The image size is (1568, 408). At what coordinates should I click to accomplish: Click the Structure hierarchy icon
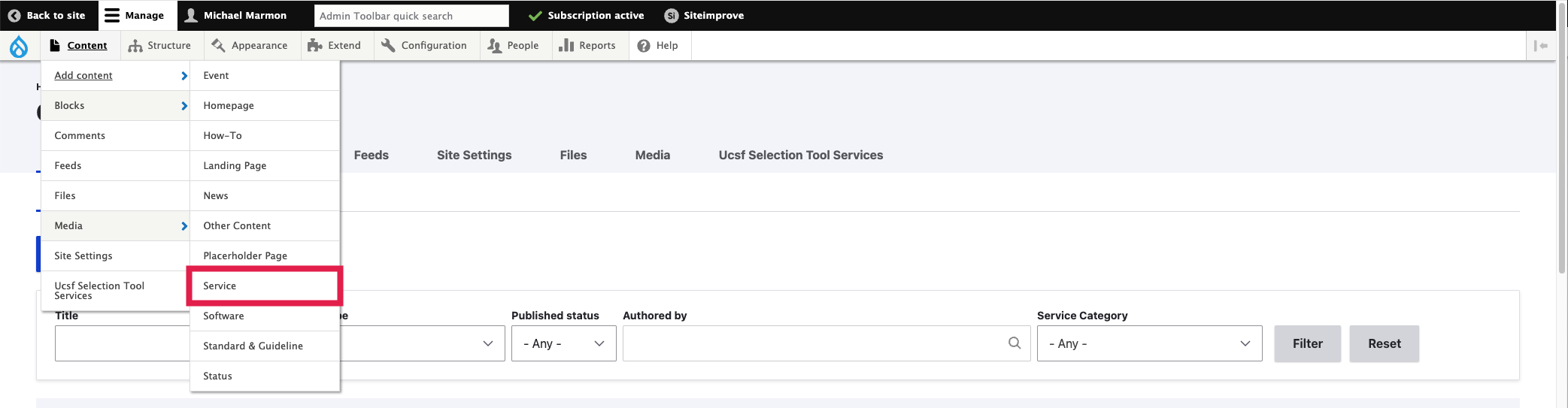(135, 46)
